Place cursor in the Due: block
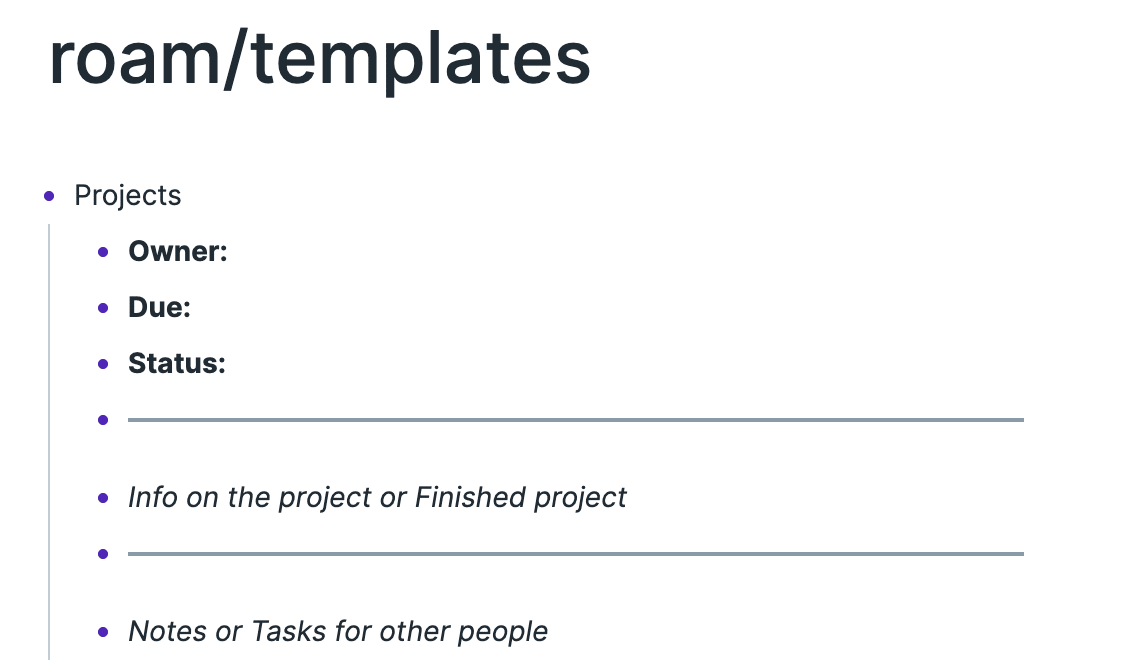Image resolution: width=1146 pixels, height=672 pixels. [x=159, y=308]
